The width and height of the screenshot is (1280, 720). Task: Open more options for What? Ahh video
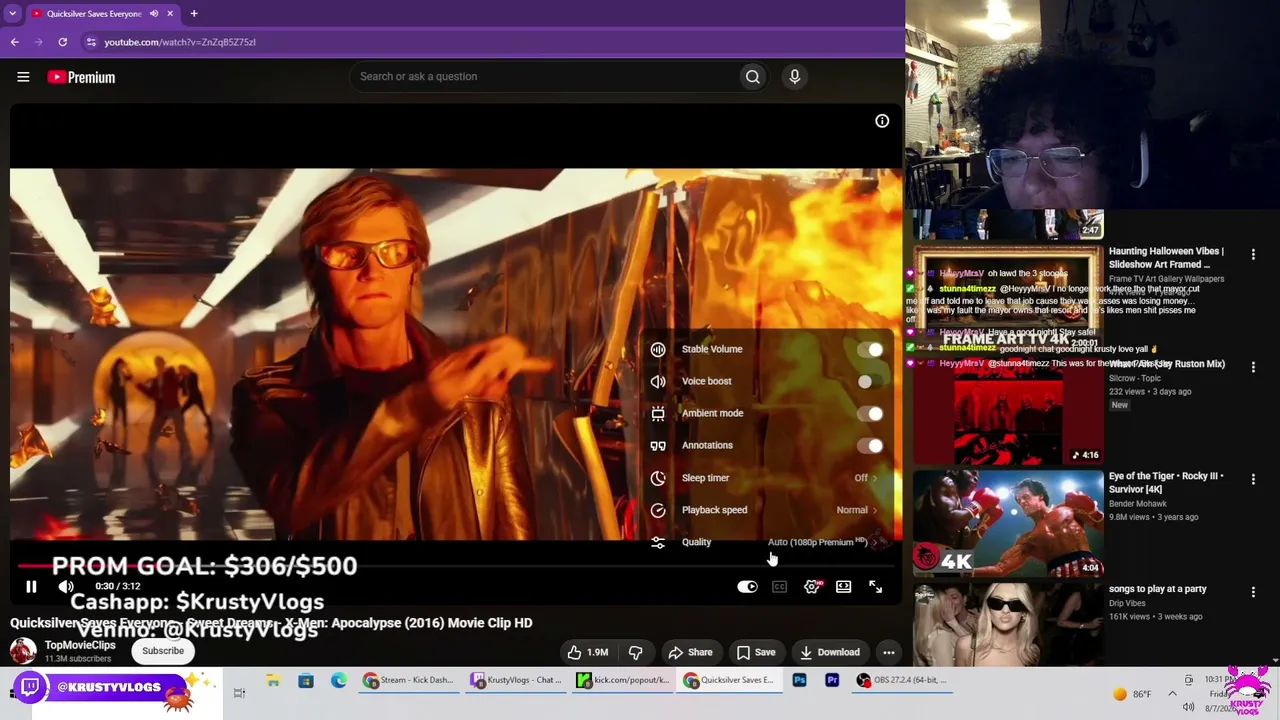tap(1253, 367)
